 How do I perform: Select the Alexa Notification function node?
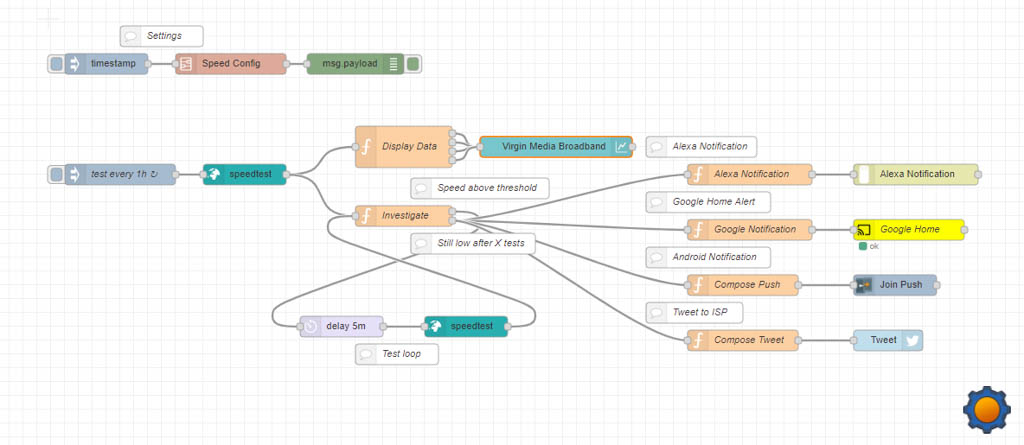pyautogui.click(x=750, y=174)
